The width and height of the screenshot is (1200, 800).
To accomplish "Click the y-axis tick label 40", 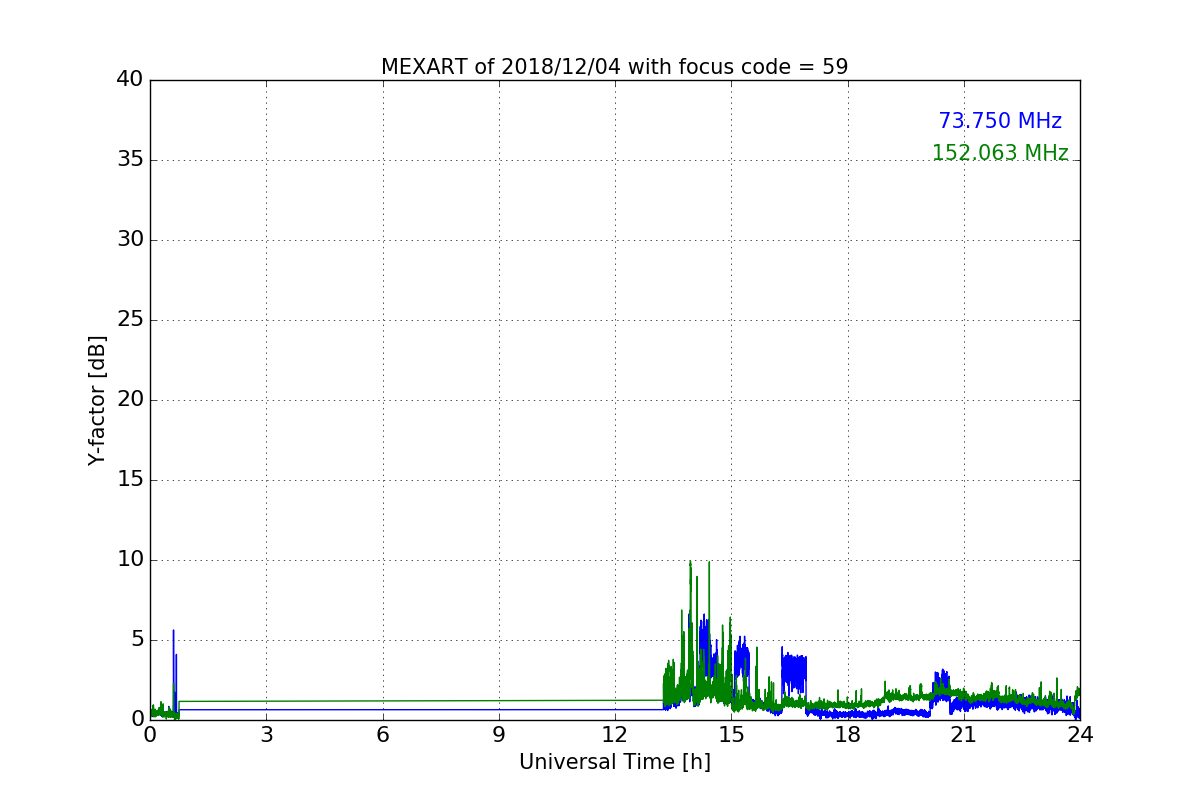I will [130, 80].
